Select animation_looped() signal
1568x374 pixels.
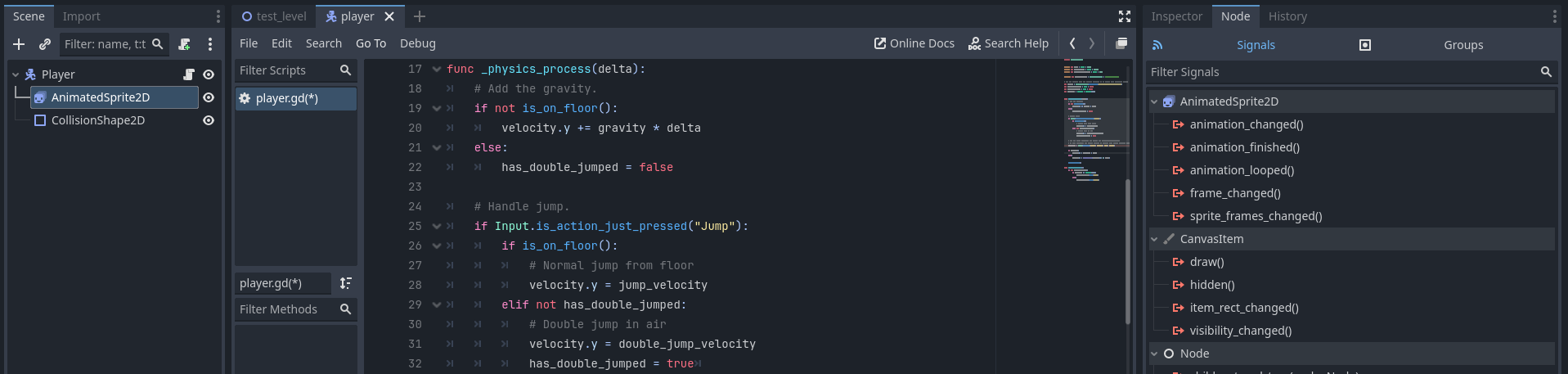(x=1242, y=170)
